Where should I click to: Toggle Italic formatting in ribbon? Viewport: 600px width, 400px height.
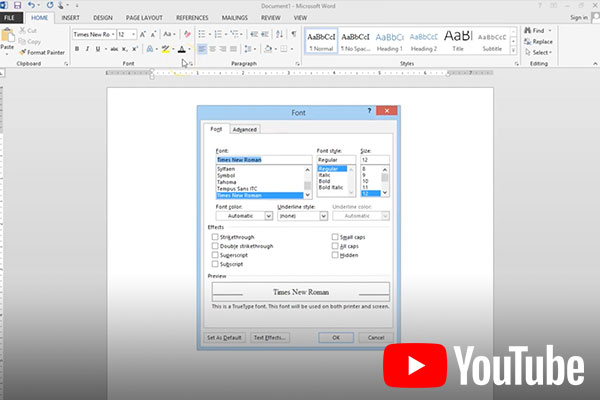(x=87, y=49)
